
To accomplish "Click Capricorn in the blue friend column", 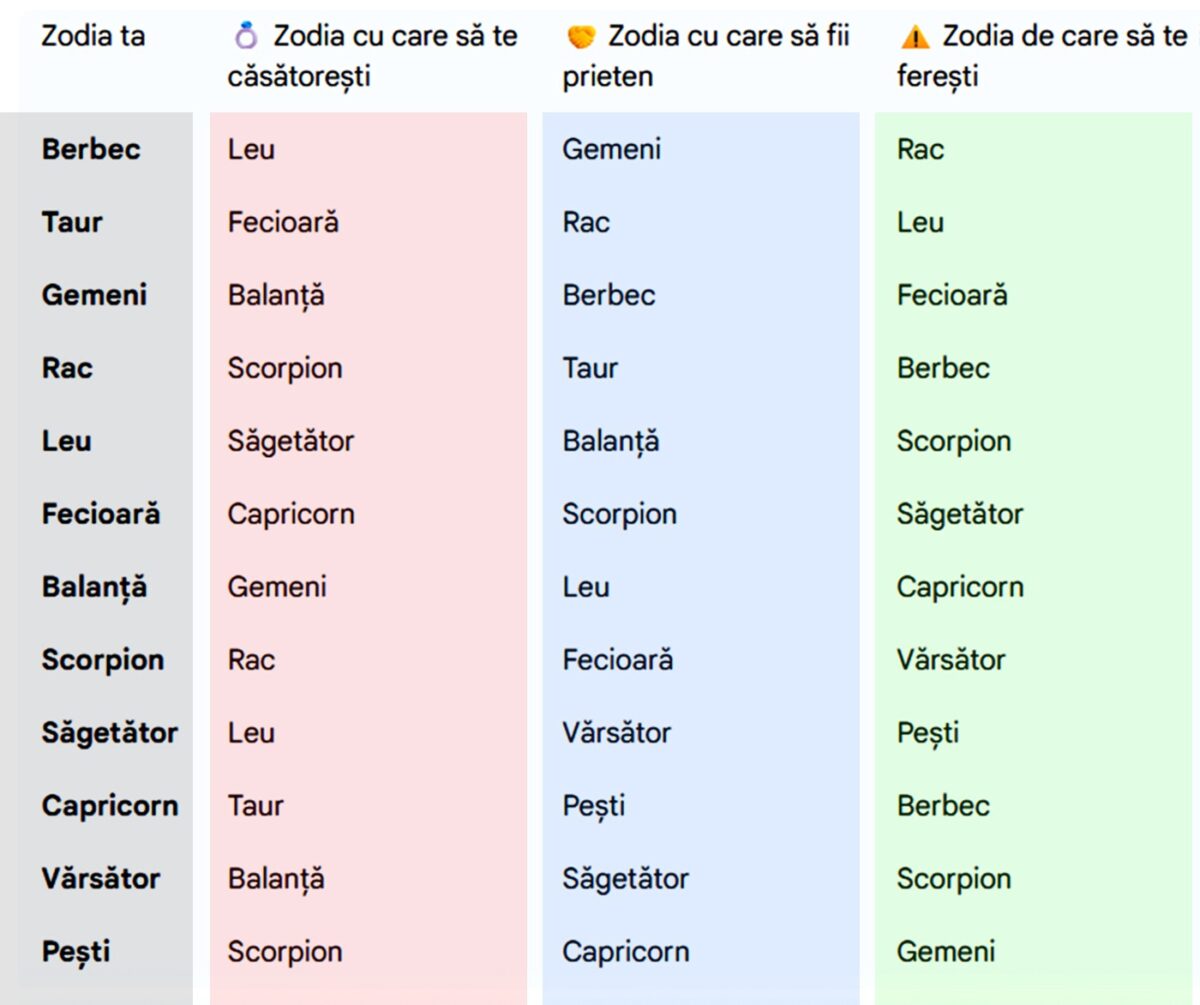I will pyautogui.click(x=625, y=952).
